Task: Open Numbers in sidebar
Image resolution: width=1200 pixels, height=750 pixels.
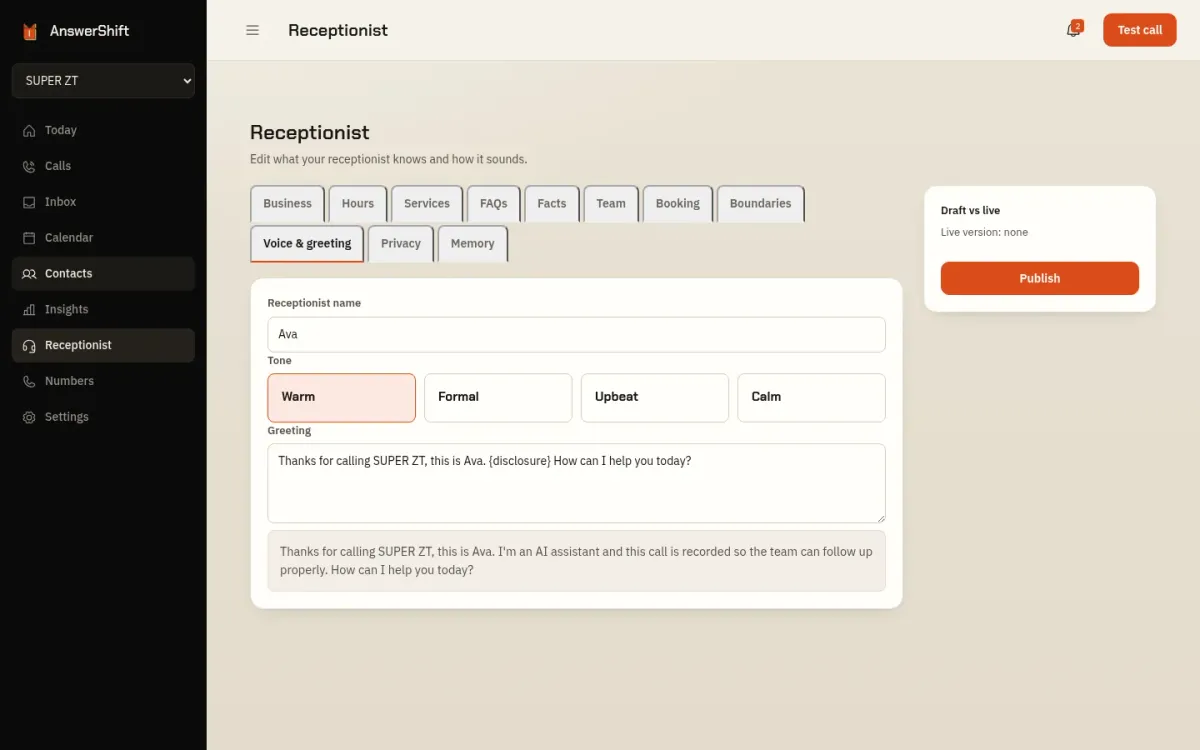Action: (103, 381)
